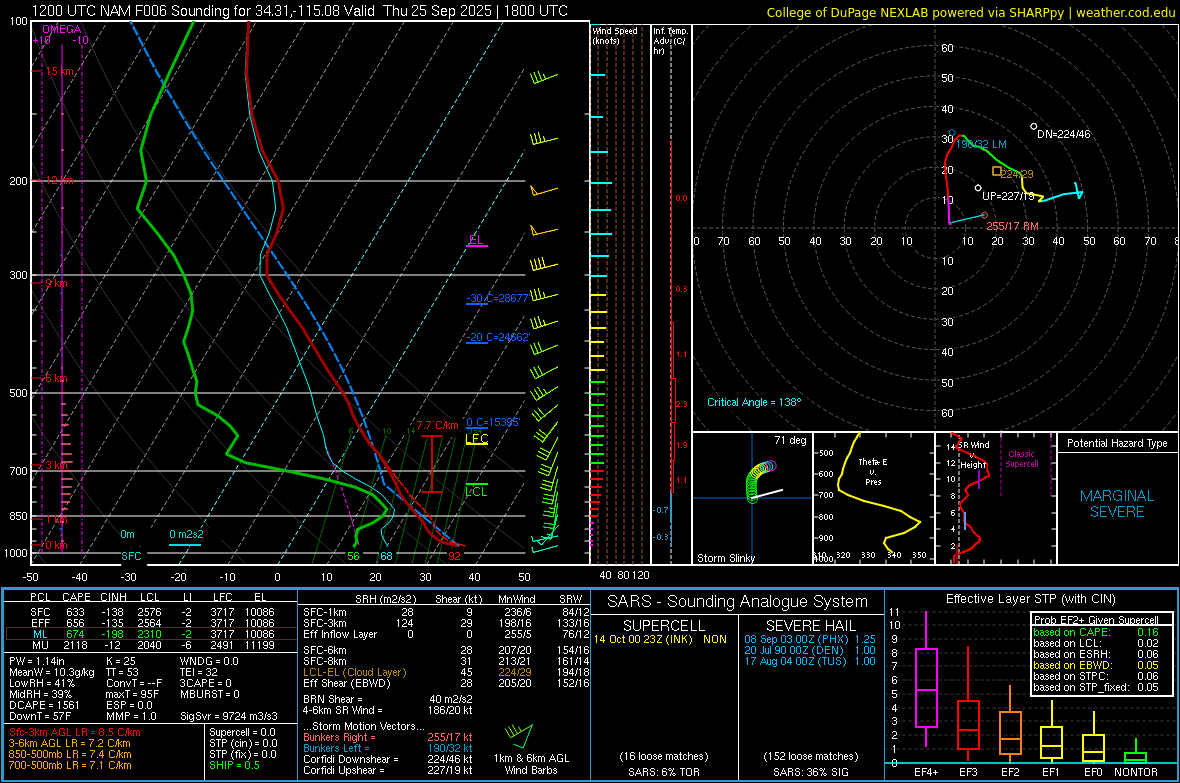Click the Effective Layer STP (with CIN) title
Viewport: 1180px width, 783px height.
1030,599
